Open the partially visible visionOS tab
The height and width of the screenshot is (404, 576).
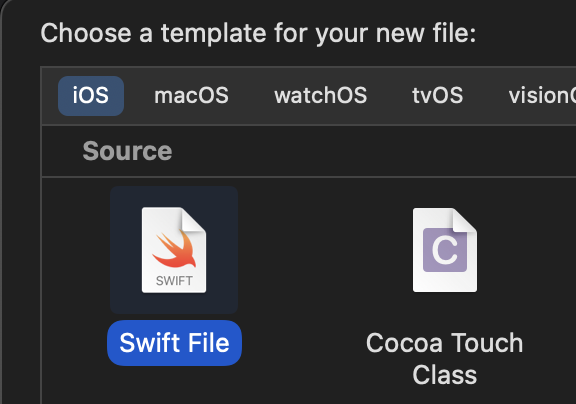[x=542, y=96]
